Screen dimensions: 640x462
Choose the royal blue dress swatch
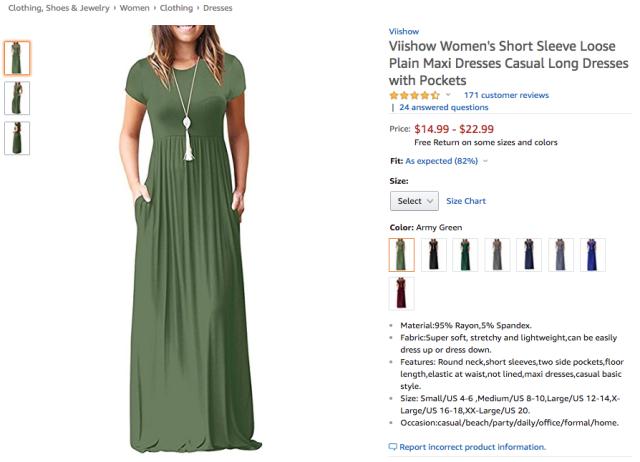point(593,255)
